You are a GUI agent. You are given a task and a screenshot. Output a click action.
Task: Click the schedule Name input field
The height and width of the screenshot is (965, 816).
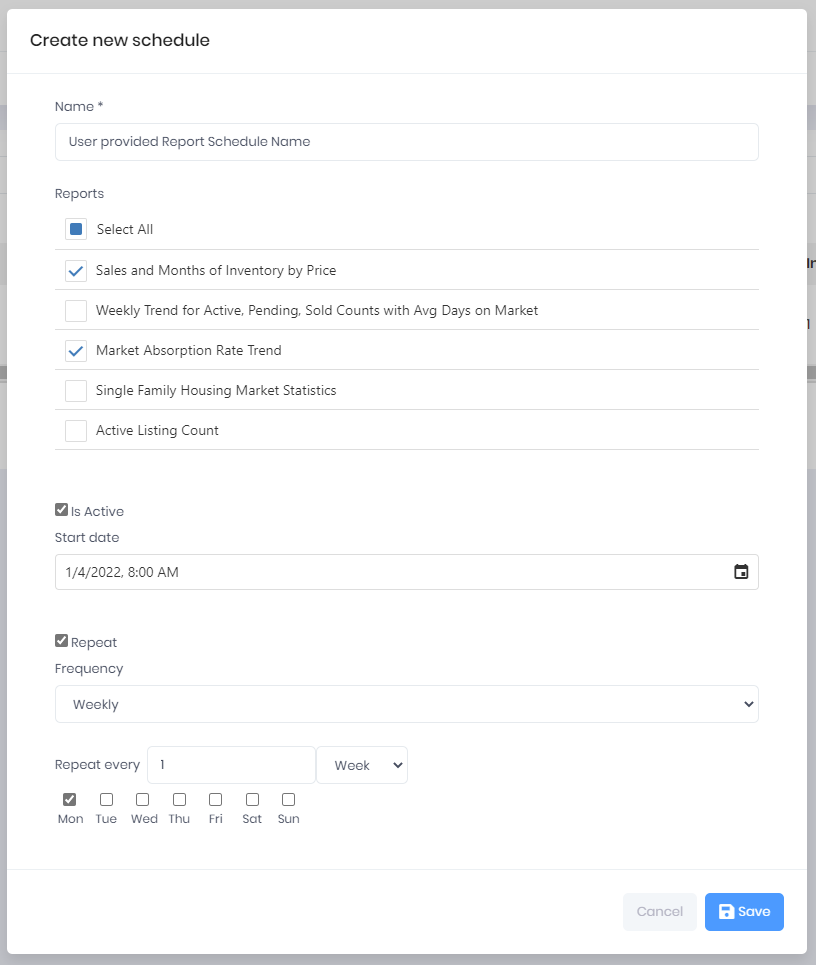point(406,142)
